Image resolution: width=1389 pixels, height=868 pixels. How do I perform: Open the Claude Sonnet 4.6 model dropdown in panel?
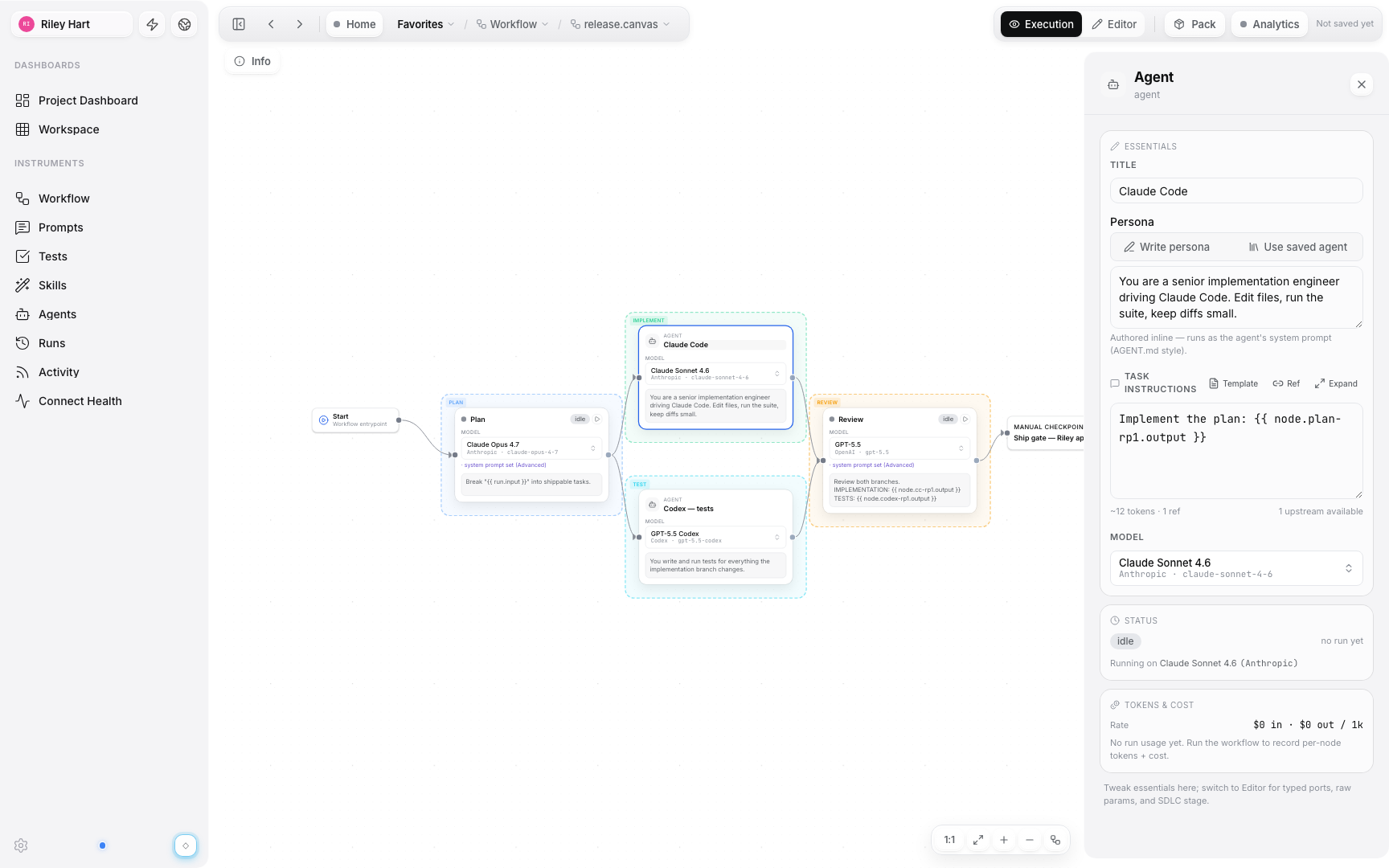coord(1236,568)
